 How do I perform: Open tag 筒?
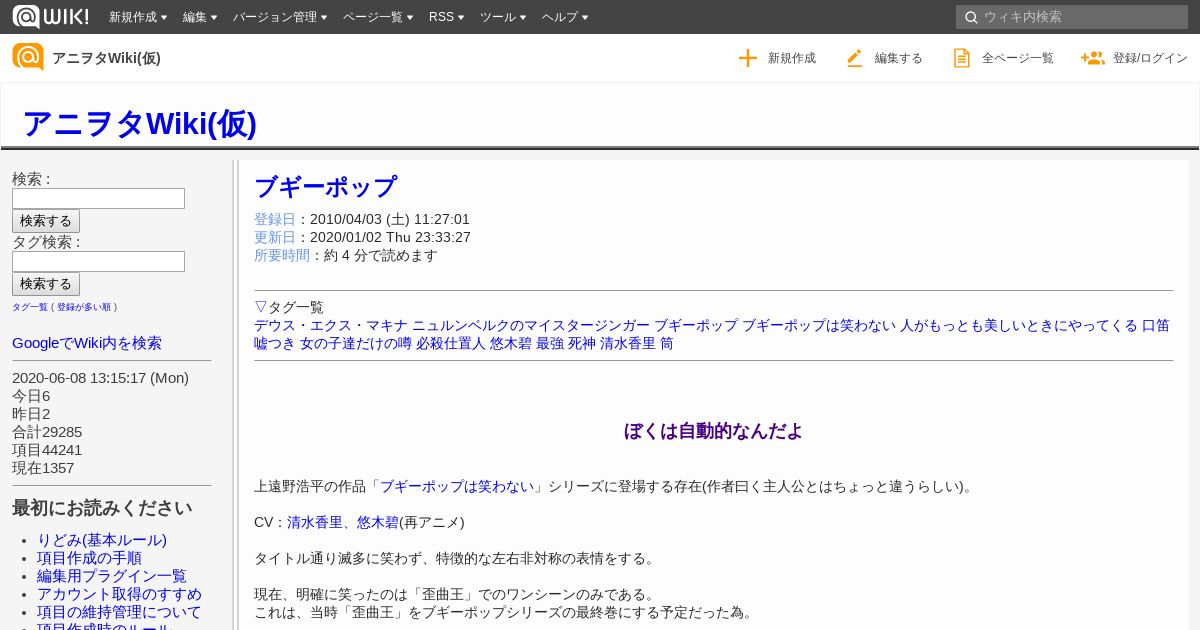point(667,343)
